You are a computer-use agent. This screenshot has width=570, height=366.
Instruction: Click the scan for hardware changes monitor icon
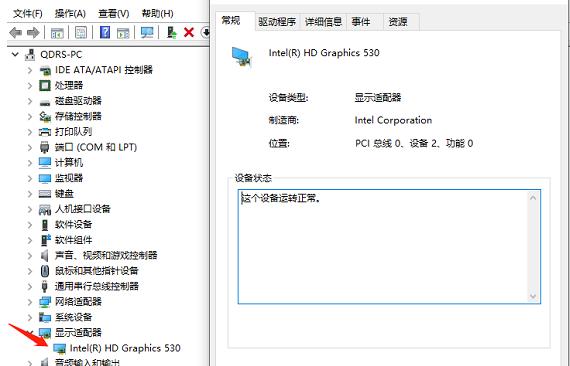point(147,33)
